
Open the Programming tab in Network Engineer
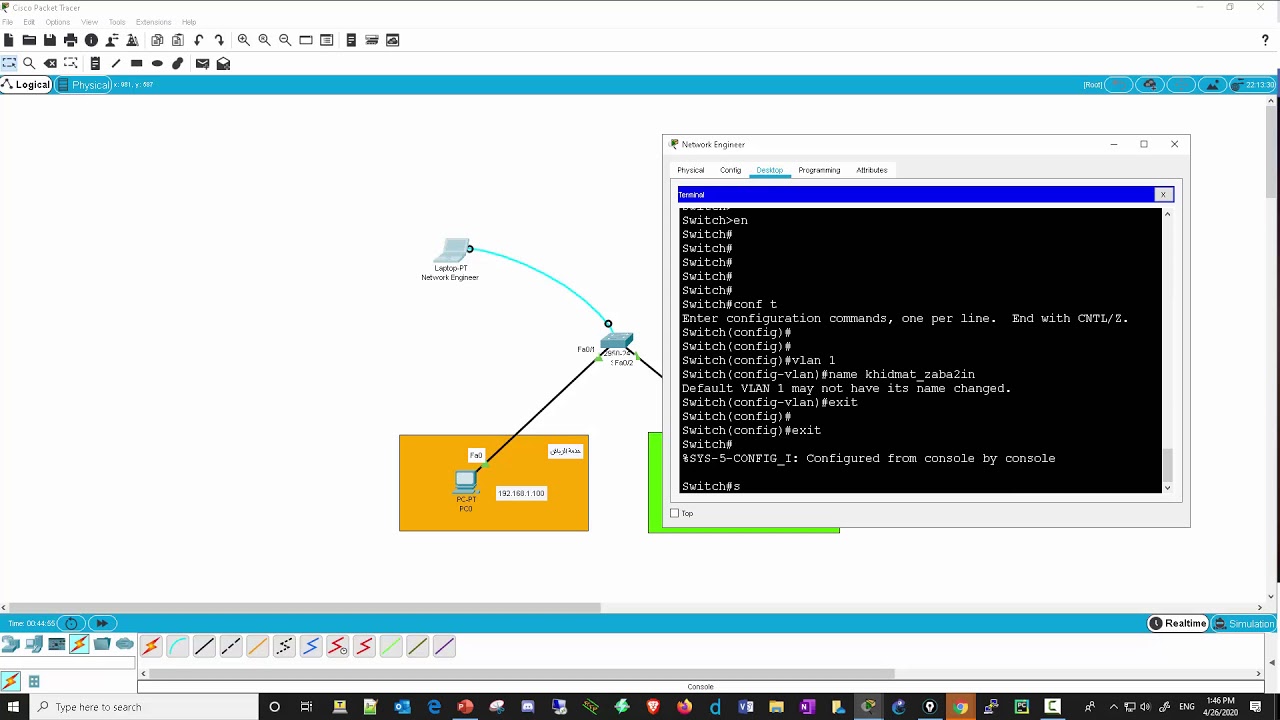pyautogui.click(x=819, y=170)
